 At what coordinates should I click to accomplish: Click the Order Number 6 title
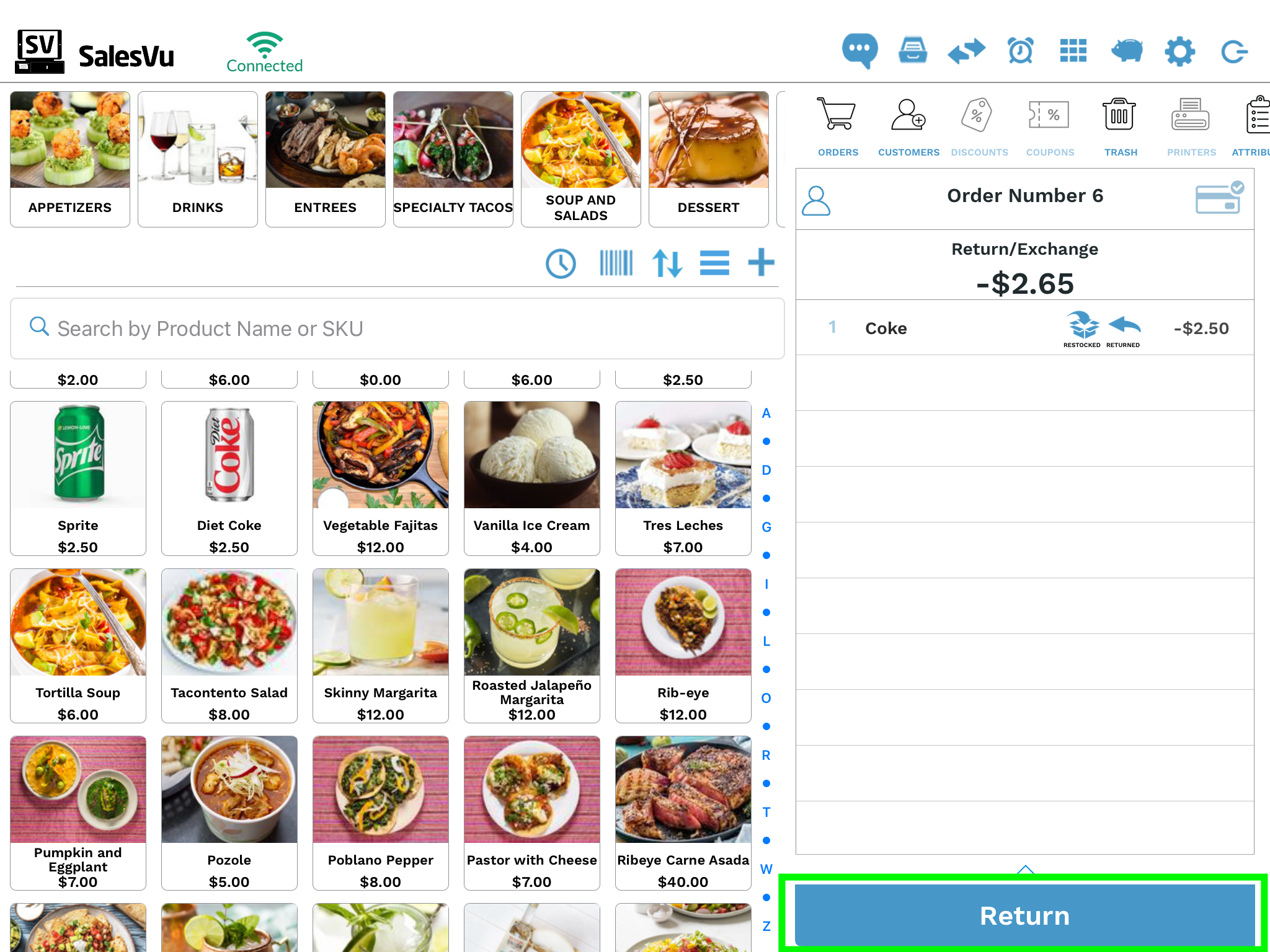point(1025,196)
